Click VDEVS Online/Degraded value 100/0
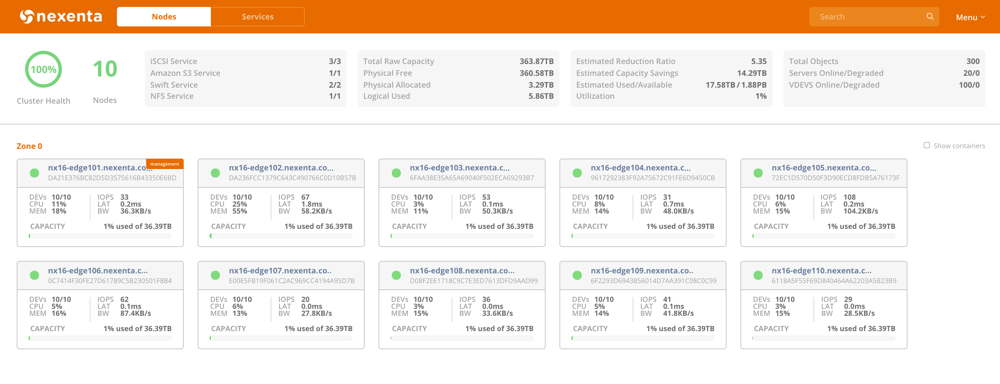Image resolution: width=1000 pixels, height=384 pixels. 969,84
